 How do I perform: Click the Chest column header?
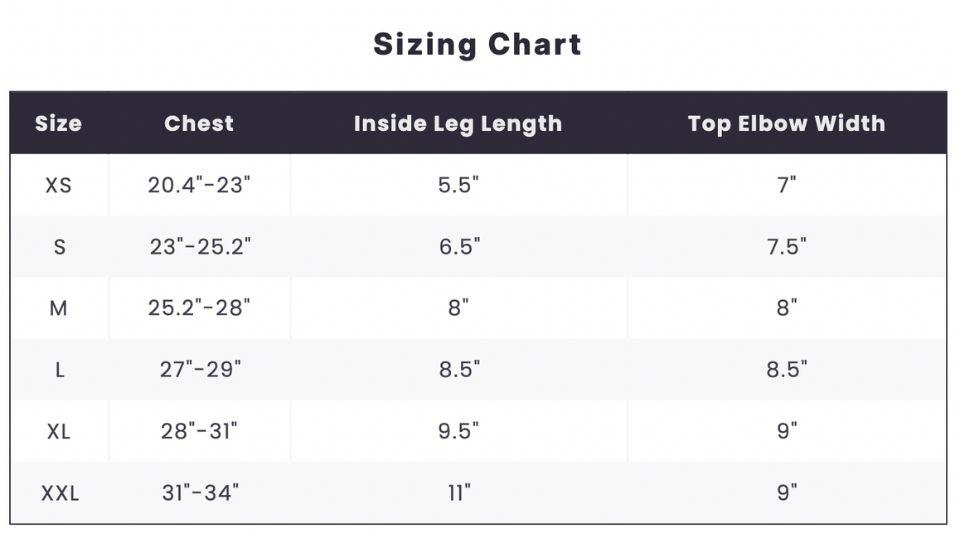coord(199,124)
